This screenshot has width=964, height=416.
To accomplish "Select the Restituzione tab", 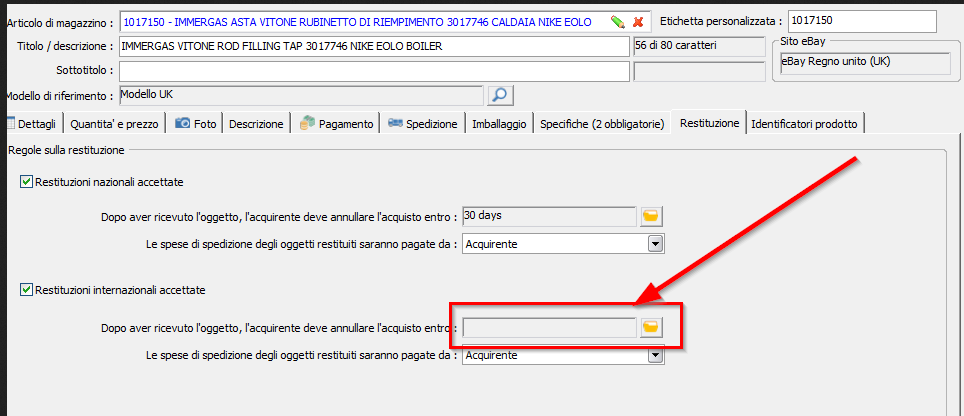I will [709, 123].
